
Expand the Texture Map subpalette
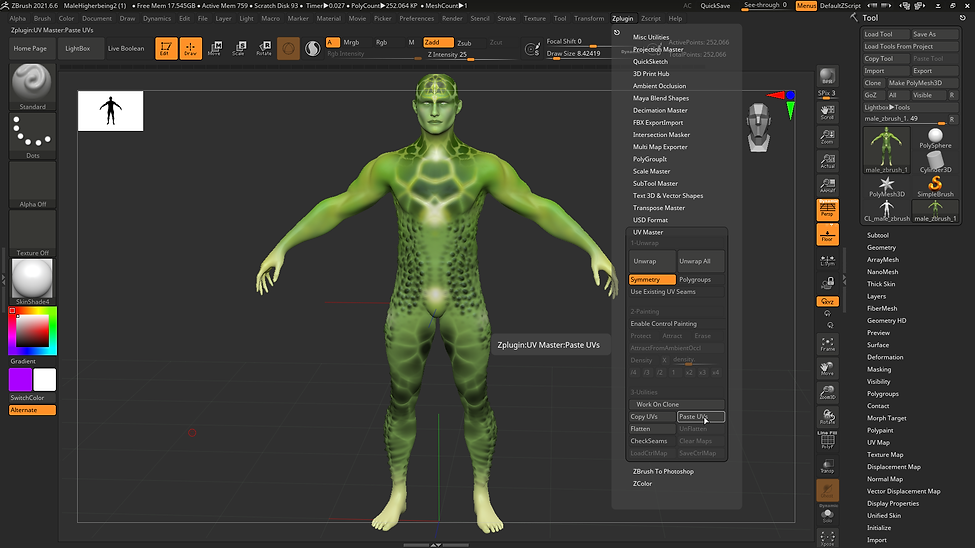click(885, 455)
